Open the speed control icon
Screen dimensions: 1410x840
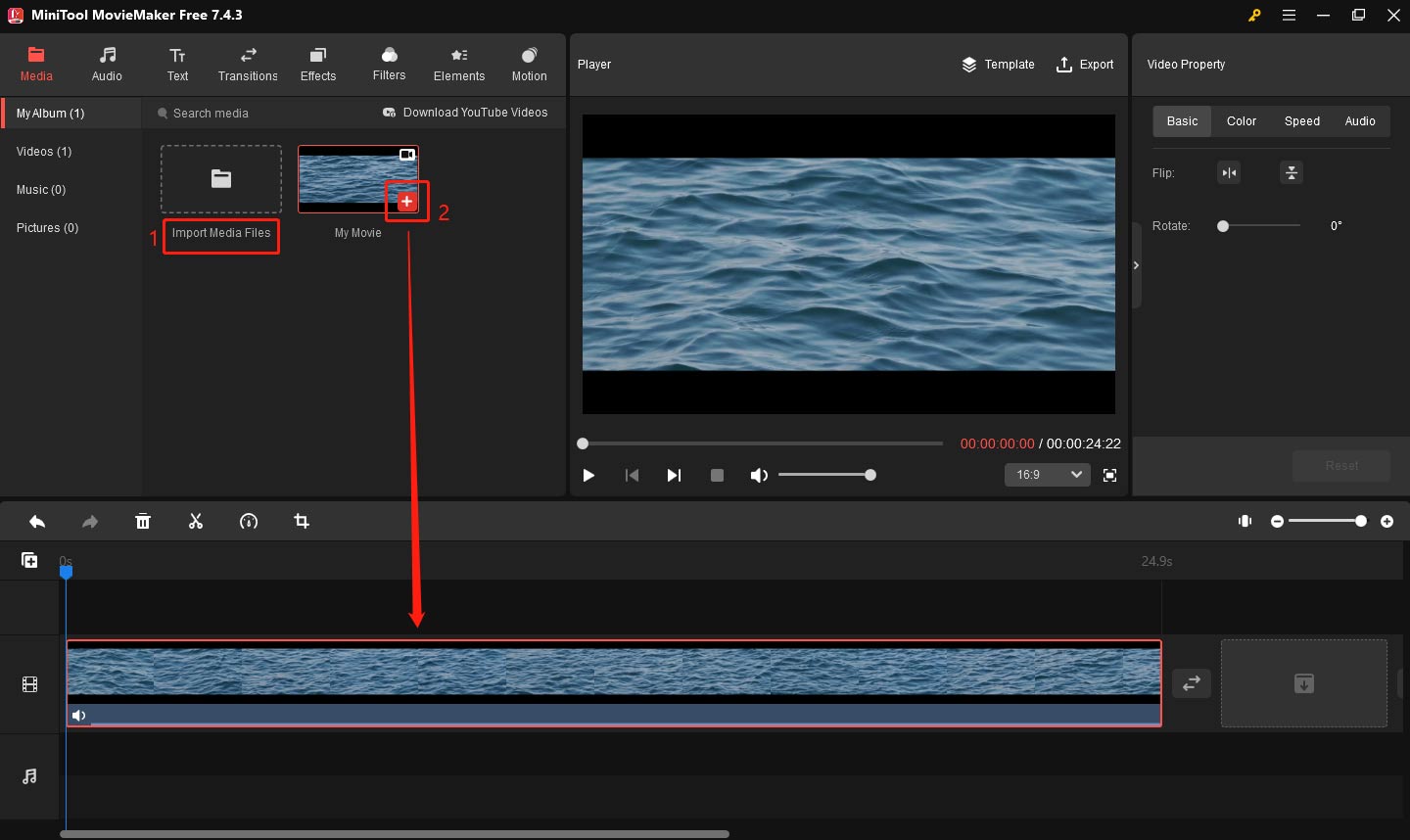click(x=249, y=522)
